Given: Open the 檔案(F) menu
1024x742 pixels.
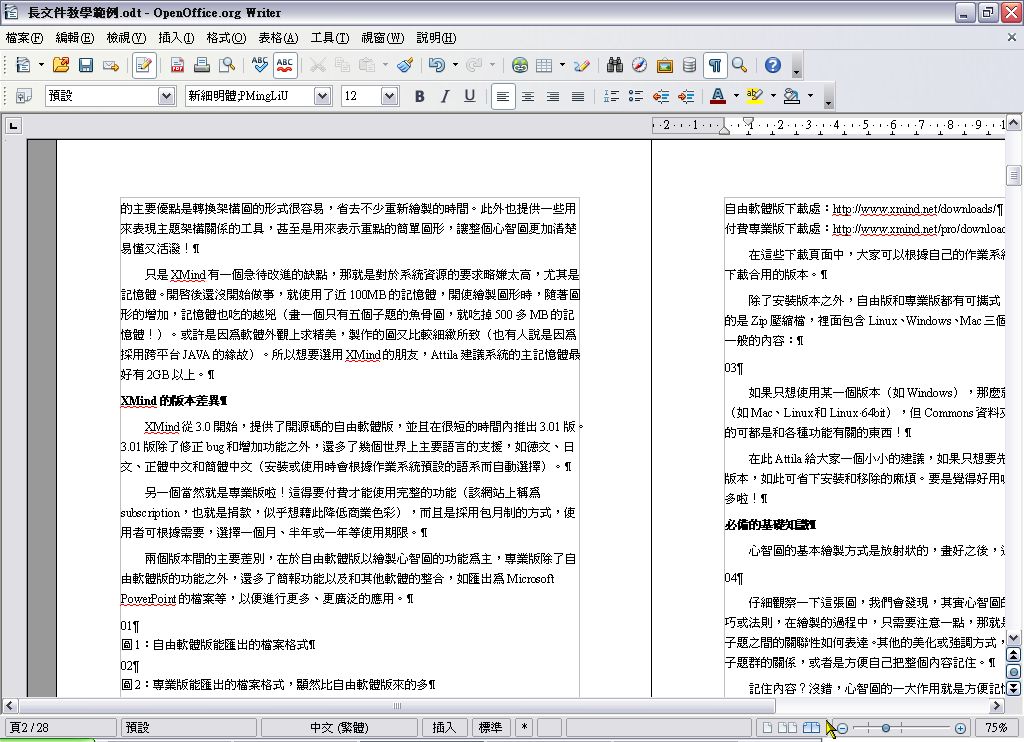Looking at the screenshot, I should (x=24, y=38).
